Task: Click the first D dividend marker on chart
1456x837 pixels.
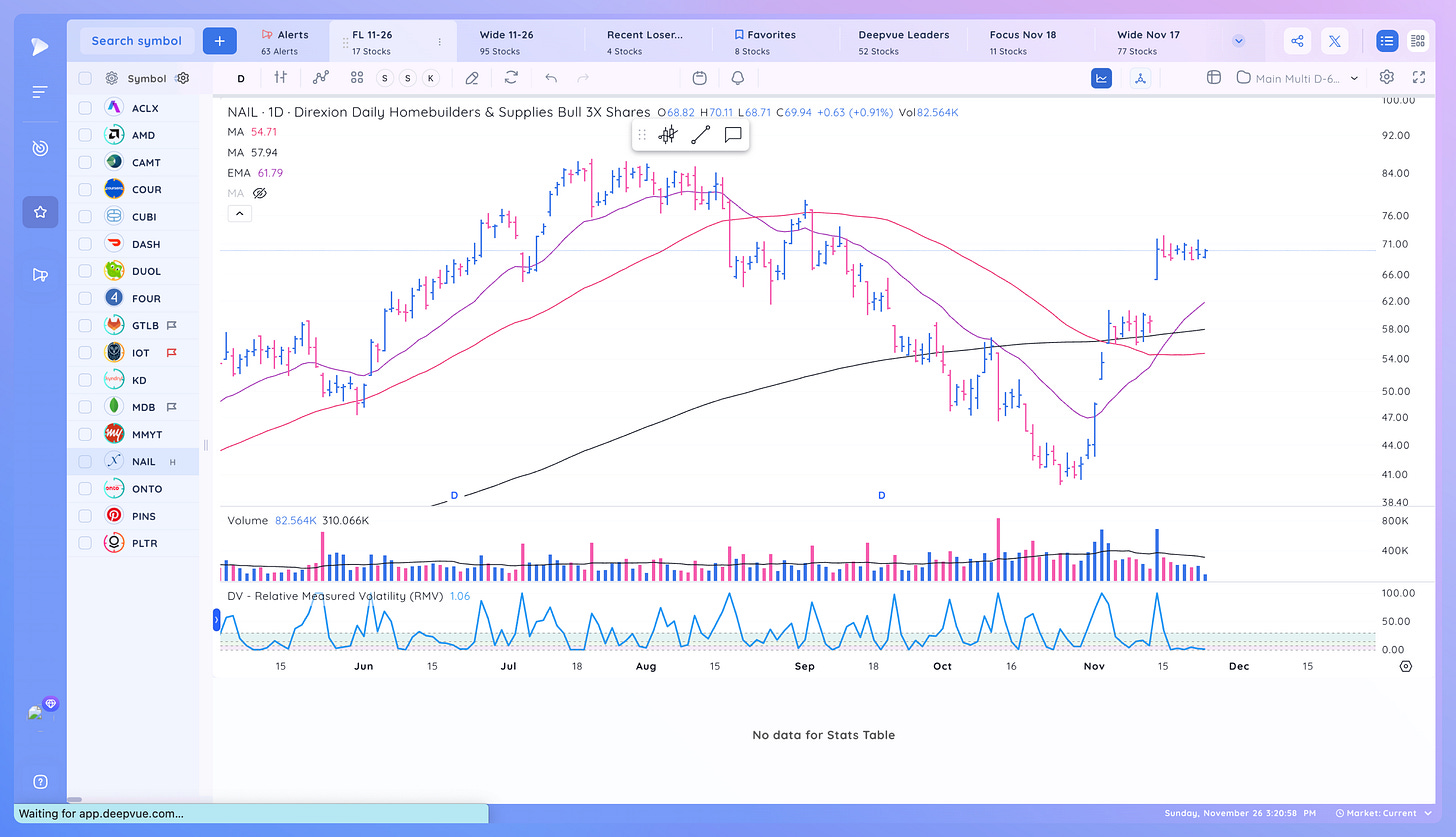Action: point(454,495)
